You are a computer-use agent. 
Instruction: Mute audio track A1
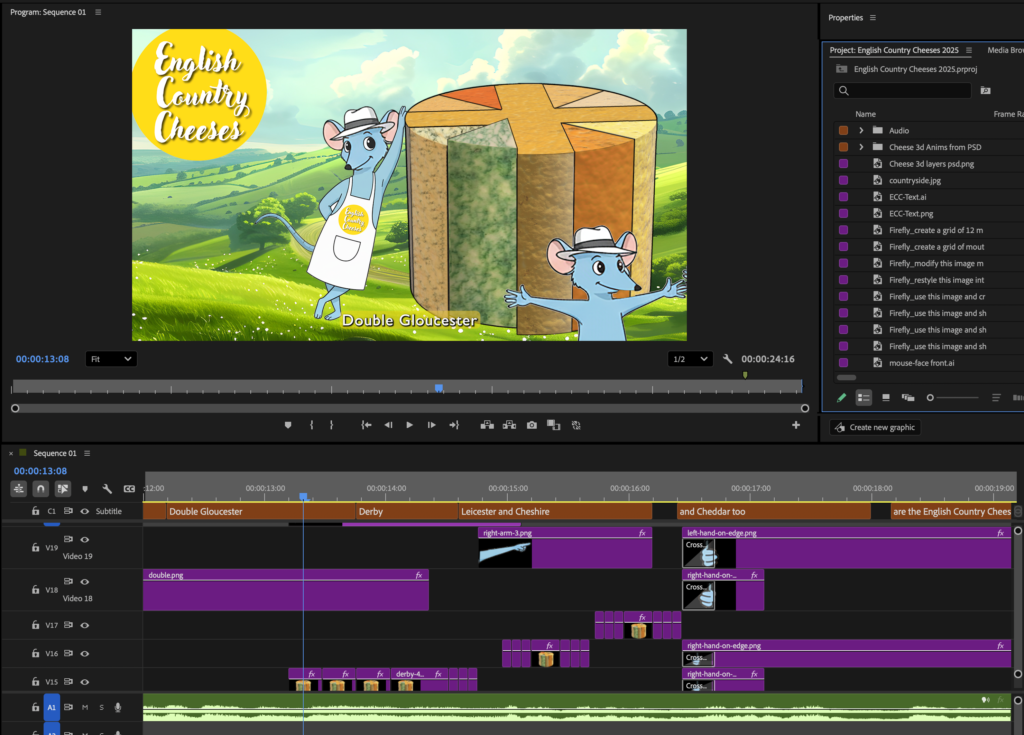click(x=85, y=708)
